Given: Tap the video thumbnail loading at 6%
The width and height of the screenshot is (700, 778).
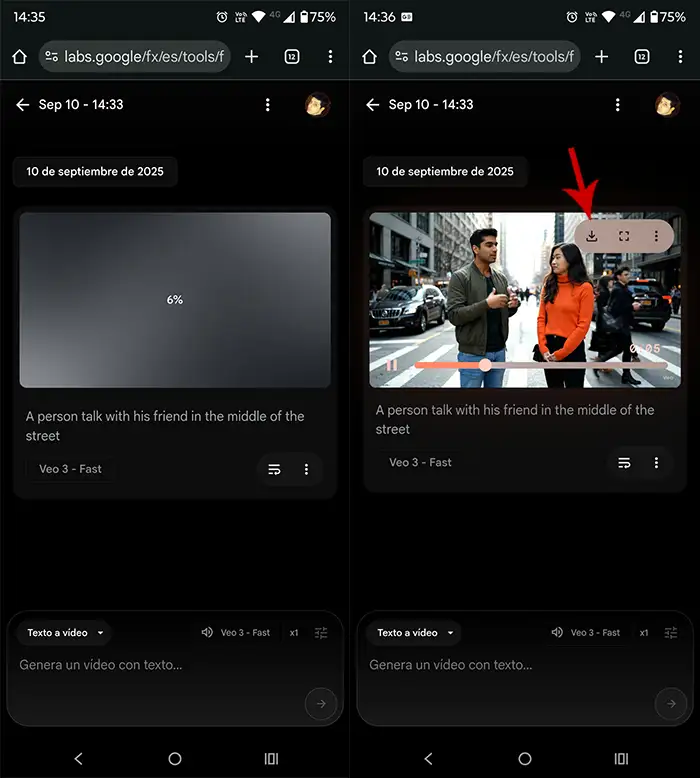Looking at the screenshot, I should click(x=175, y=300).
